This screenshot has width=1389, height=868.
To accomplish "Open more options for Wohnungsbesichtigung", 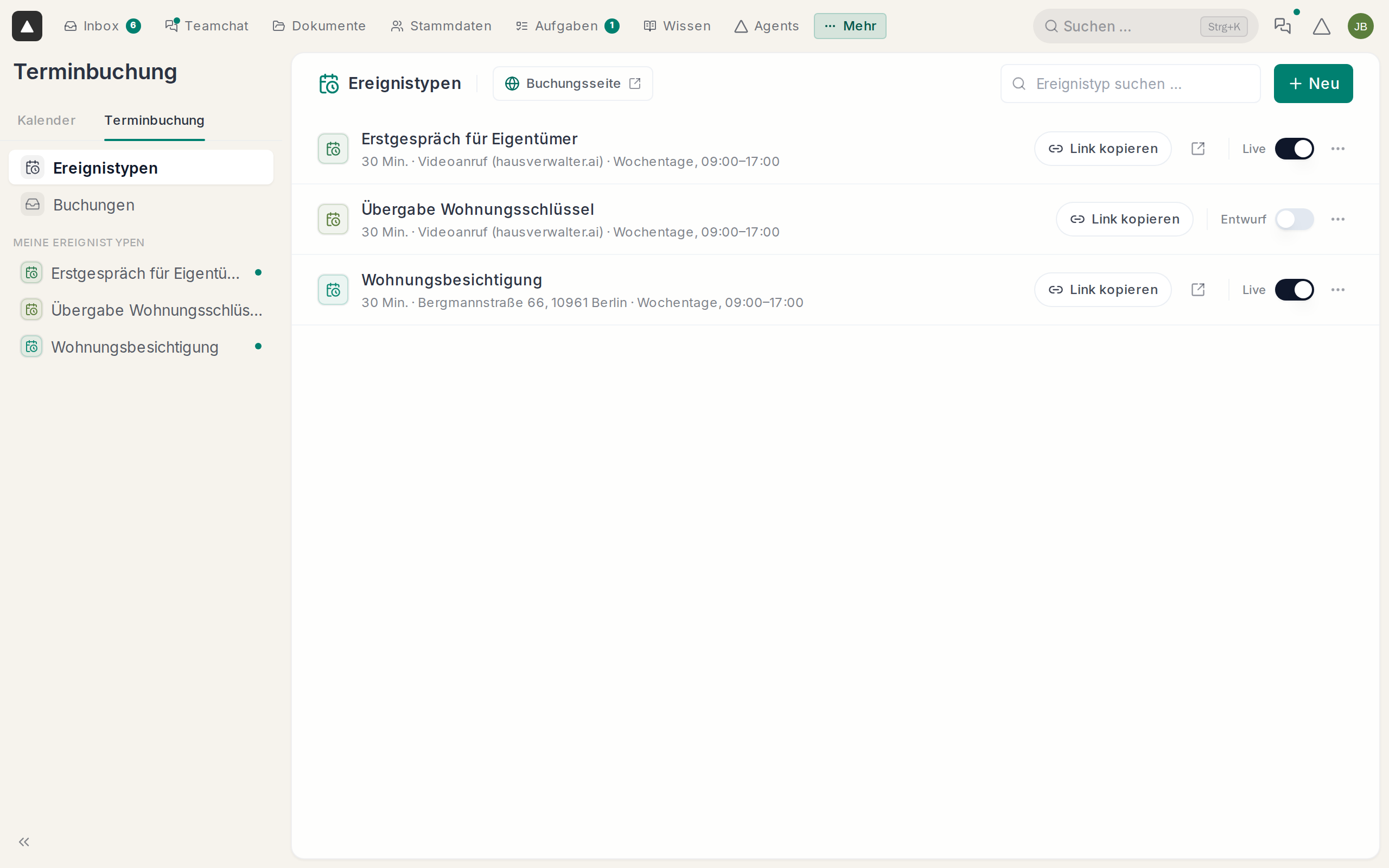I will pyautogui.click(x=1338, y=290).
